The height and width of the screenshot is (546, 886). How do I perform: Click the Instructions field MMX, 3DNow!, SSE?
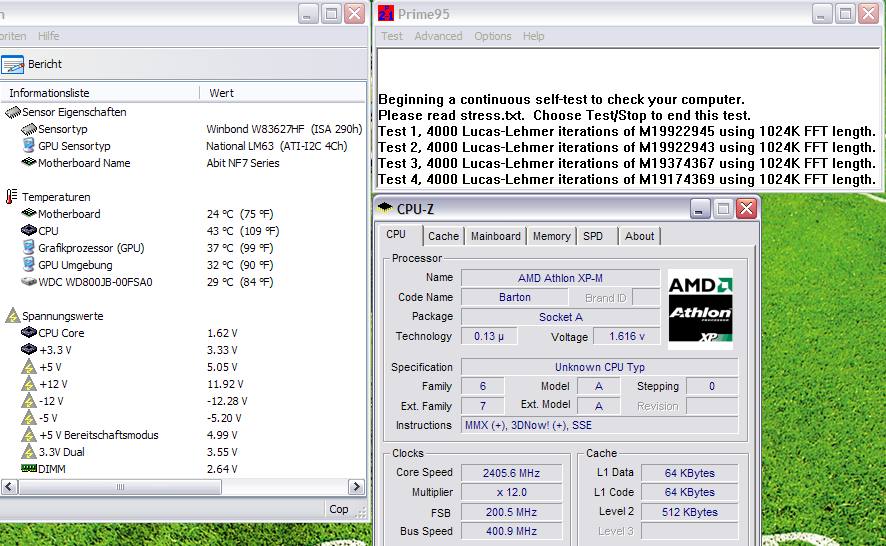600,425
